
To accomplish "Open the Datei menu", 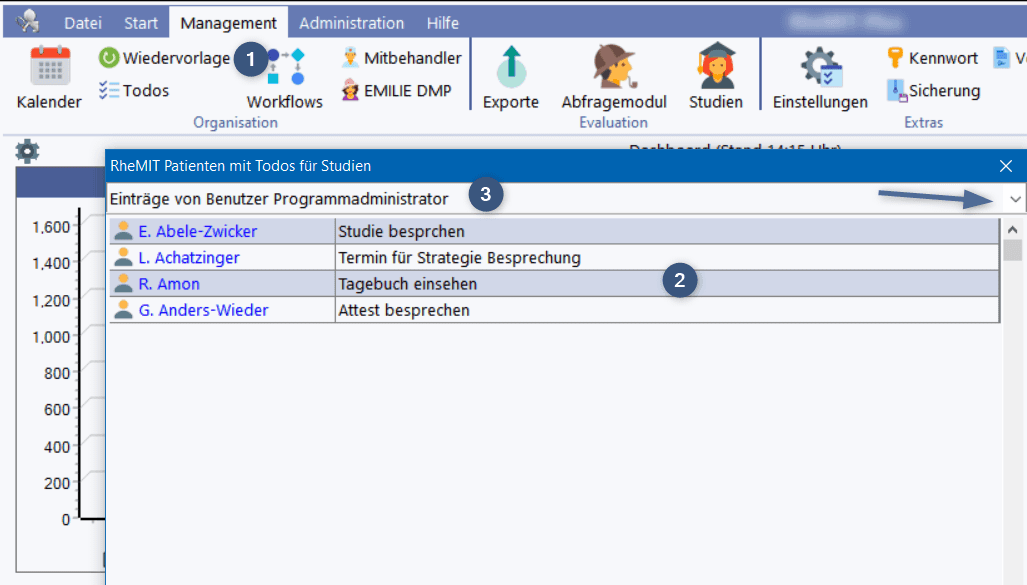I will [x=83, y=23].
